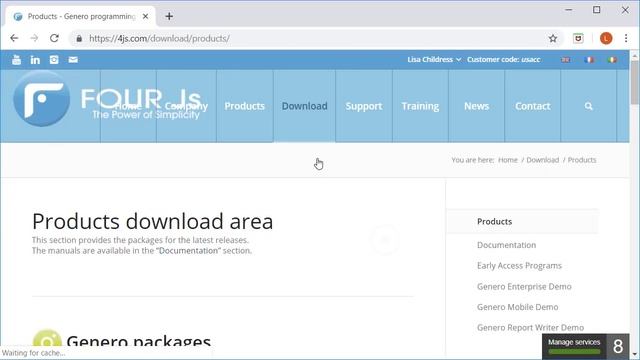Open the LinkedIn social icon
Screen dimensions: 640x360
(35, 60)
